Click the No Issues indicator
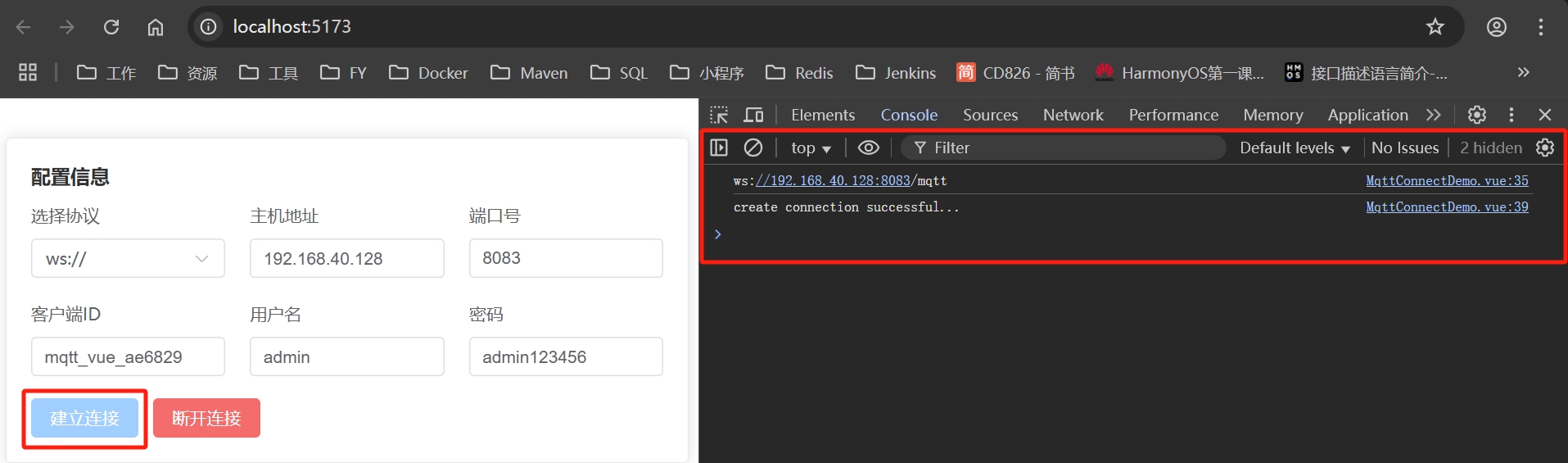Screen dimensions: 1568x463 coord(1405,148)
